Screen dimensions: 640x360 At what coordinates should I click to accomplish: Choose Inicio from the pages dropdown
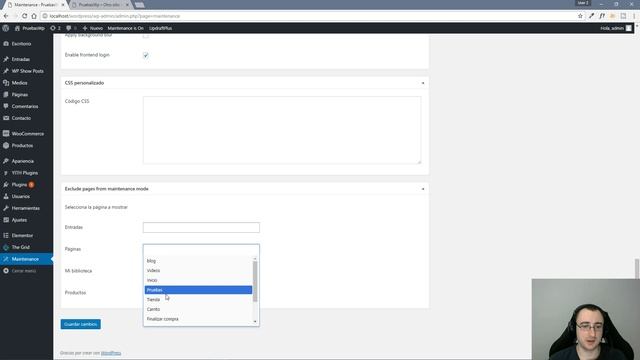coord(198,280)
